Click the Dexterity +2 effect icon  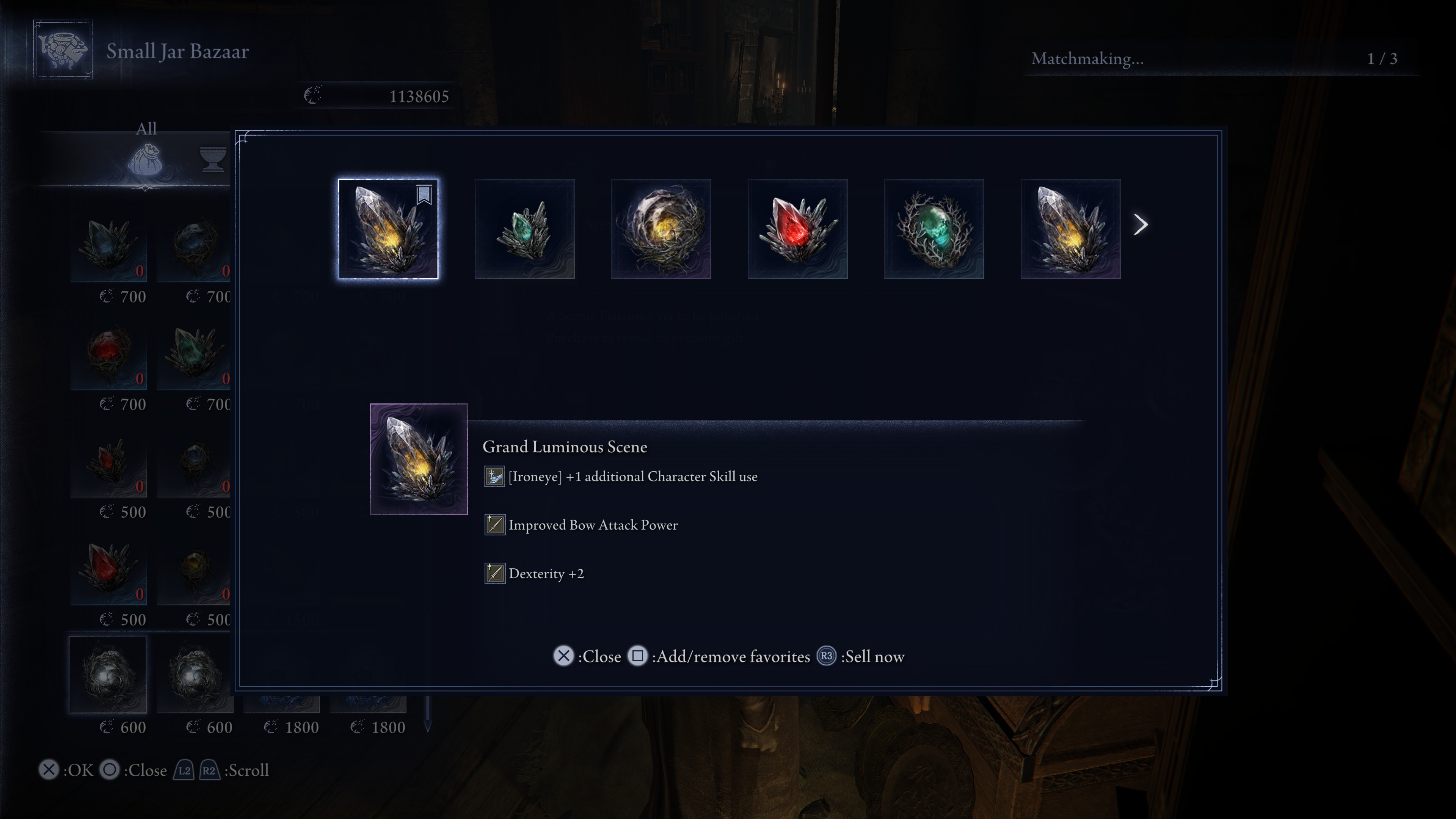[x=494, y=574]
